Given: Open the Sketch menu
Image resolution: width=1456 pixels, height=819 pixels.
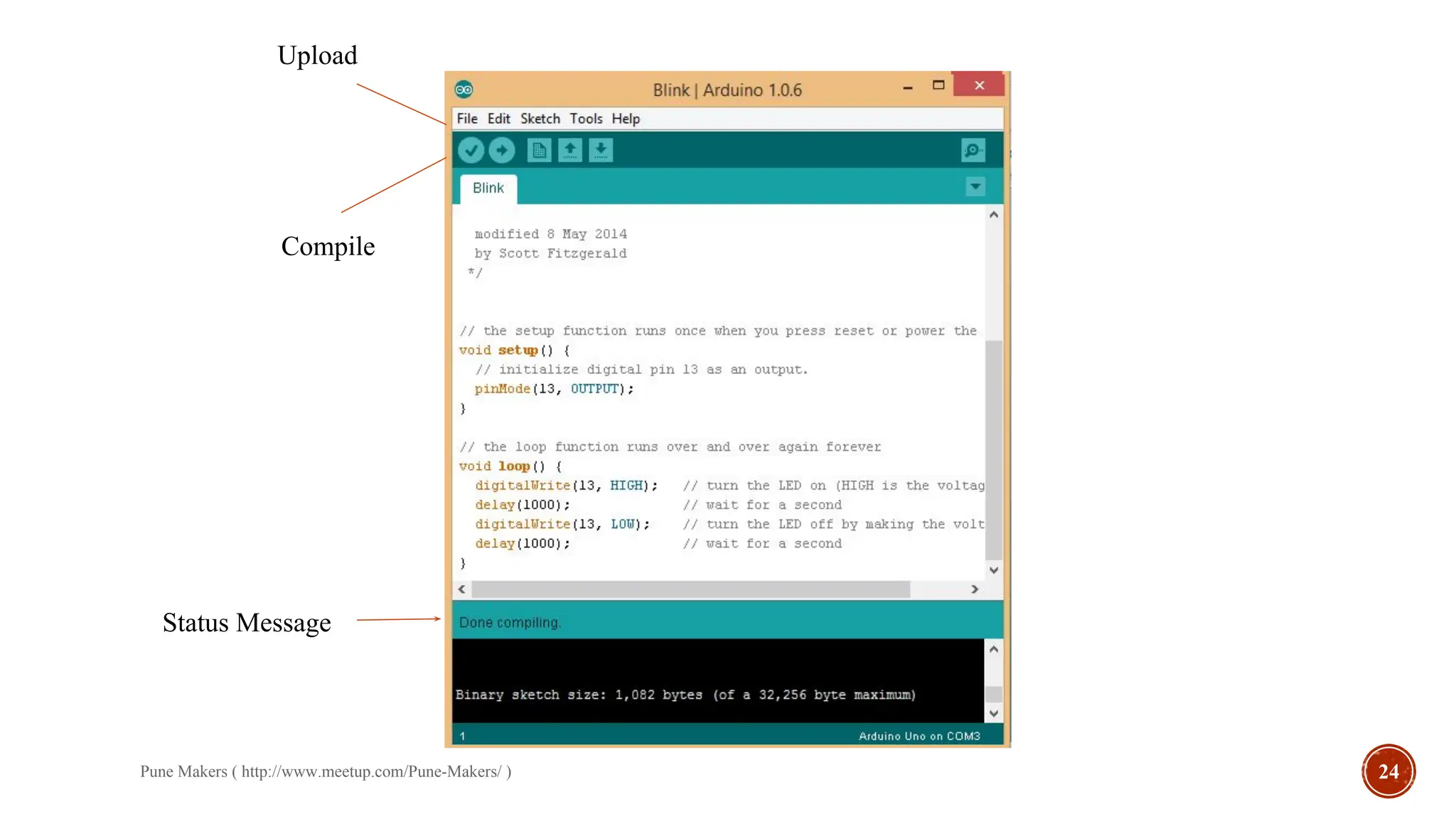Looking at the screenshot, I should pyautogui.click(x=540, y=119).
